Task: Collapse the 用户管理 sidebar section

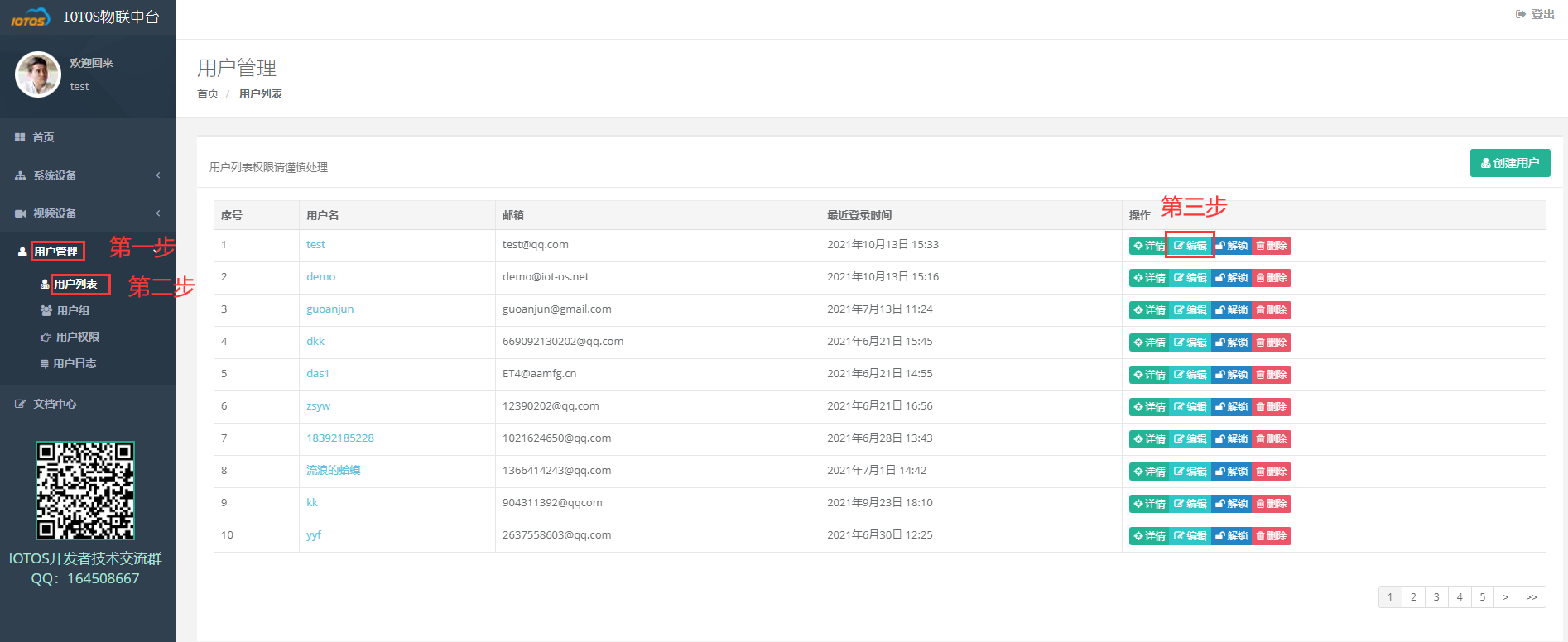Action: point(55,252)
